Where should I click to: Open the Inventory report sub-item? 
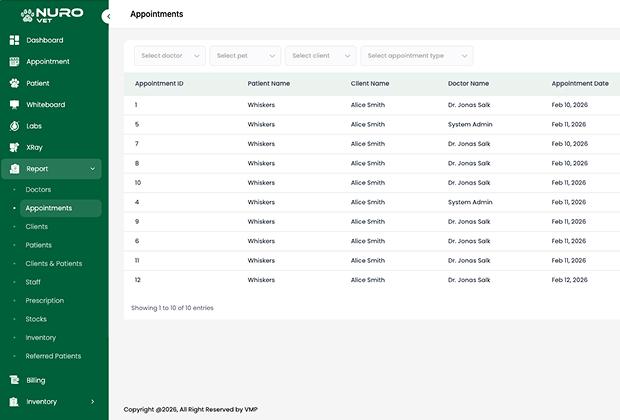41,337
